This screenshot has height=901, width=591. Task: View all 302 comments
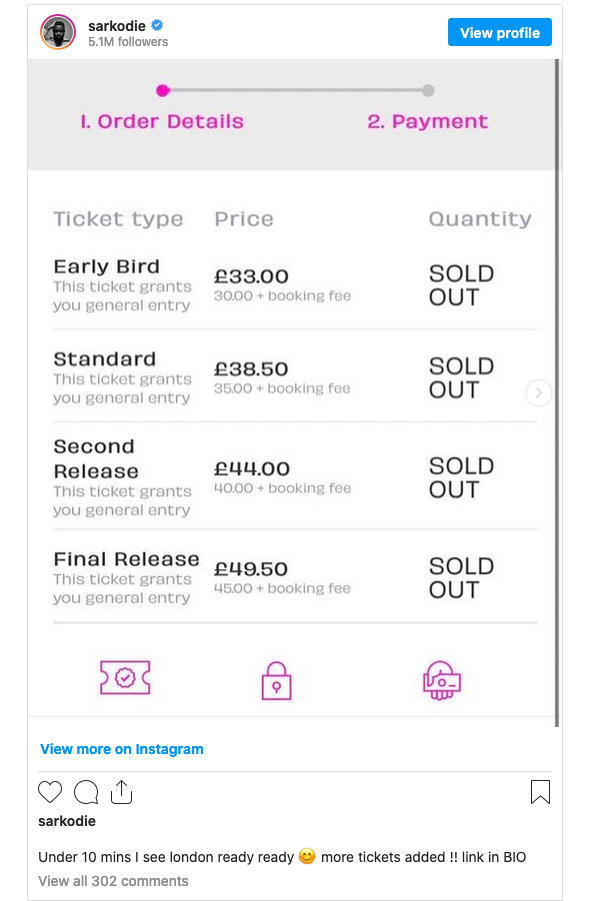(113, 881)
